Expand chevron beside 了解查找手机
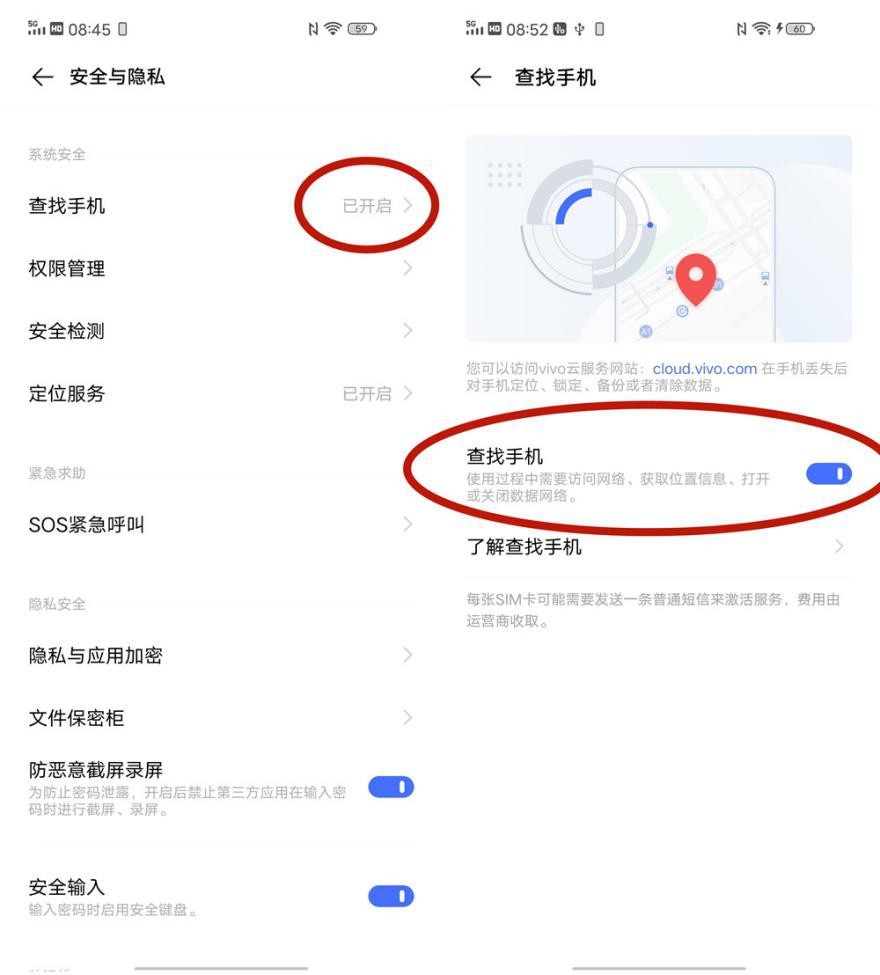The image size is (880, 975). (x=840, y=547)
